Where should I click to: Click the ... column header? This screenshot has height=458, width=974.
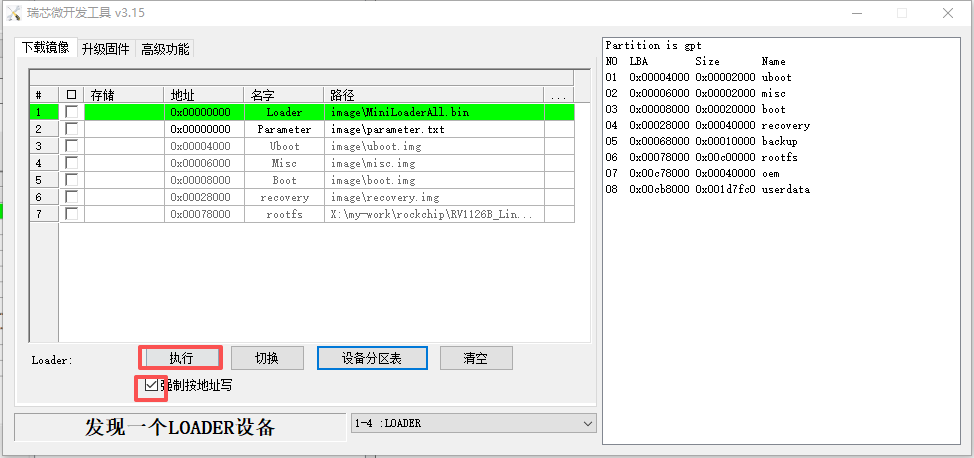(558, 95)
